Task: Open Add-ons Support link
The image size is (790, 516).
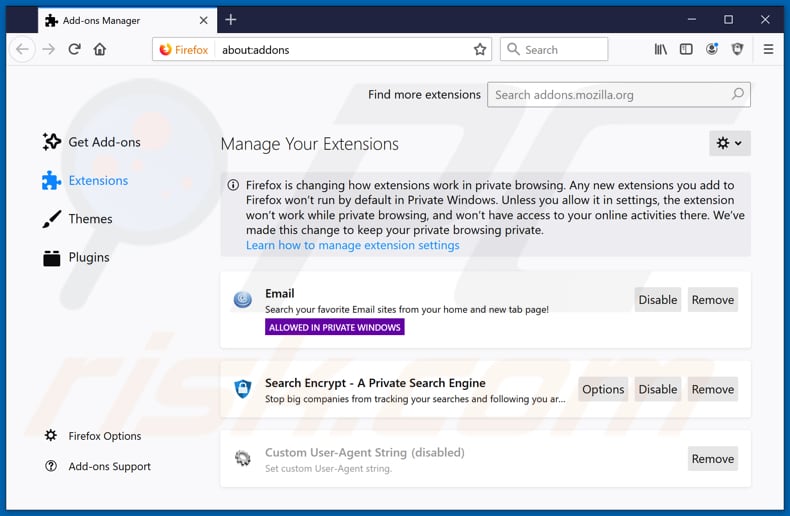Action: click(x=98, y=466)
